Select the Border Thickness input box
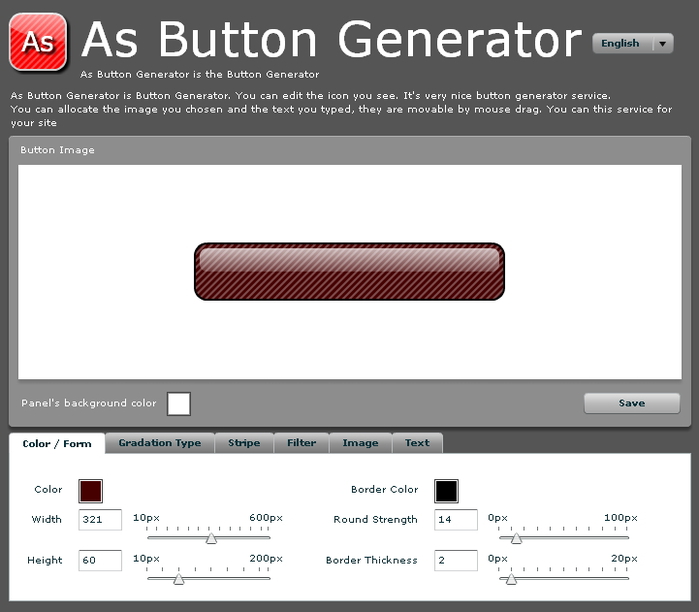Screen dimensions: 699x612 456,560
